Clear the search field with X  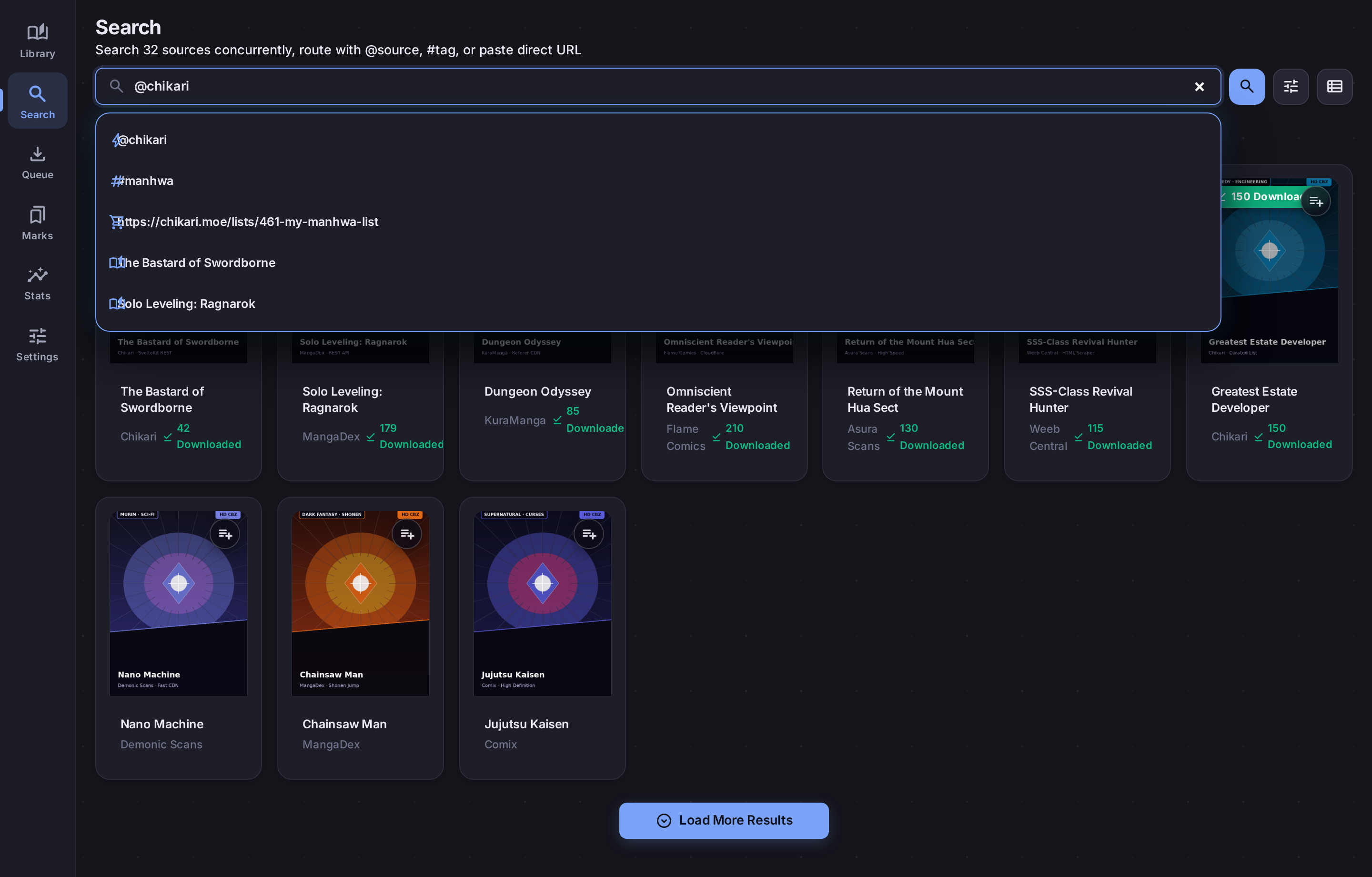(1200, 87)
